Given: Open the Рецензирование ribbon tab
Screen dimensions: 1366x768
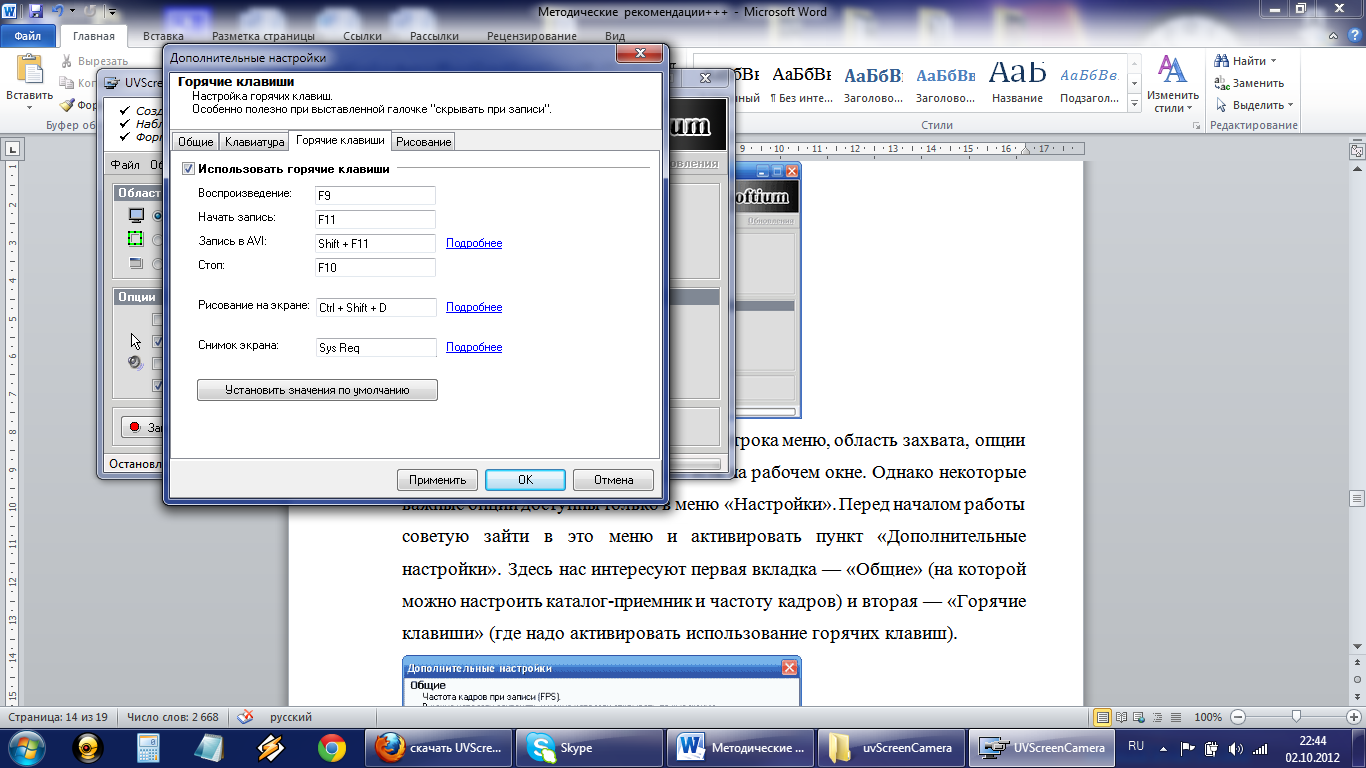Looking at the screenshot, I should coord(532,36).
